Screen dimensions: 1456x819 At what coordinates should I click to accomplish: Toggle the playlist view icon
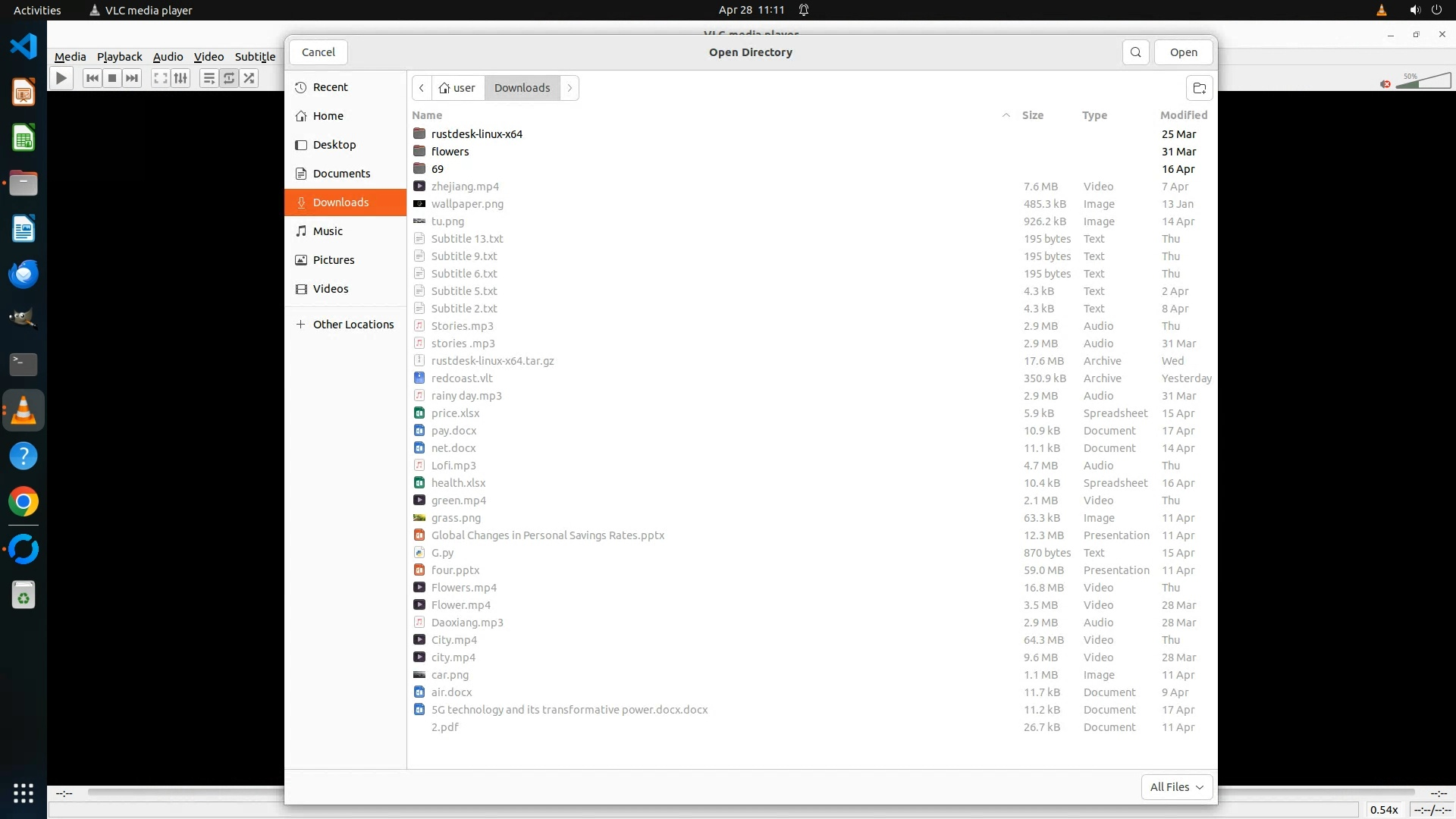(209, 78)
